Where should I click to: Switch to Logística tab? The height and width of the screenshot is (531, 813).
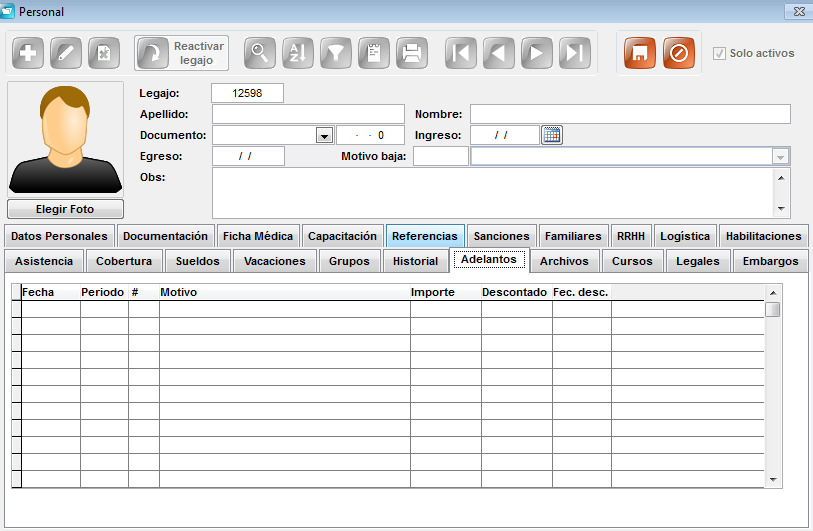(x=685, y=236)
